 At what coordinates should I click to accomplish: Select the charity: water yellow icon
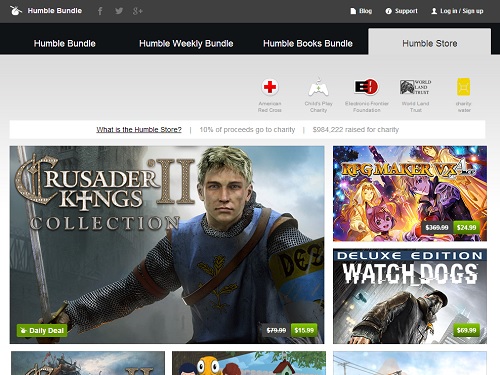point(463,87)
